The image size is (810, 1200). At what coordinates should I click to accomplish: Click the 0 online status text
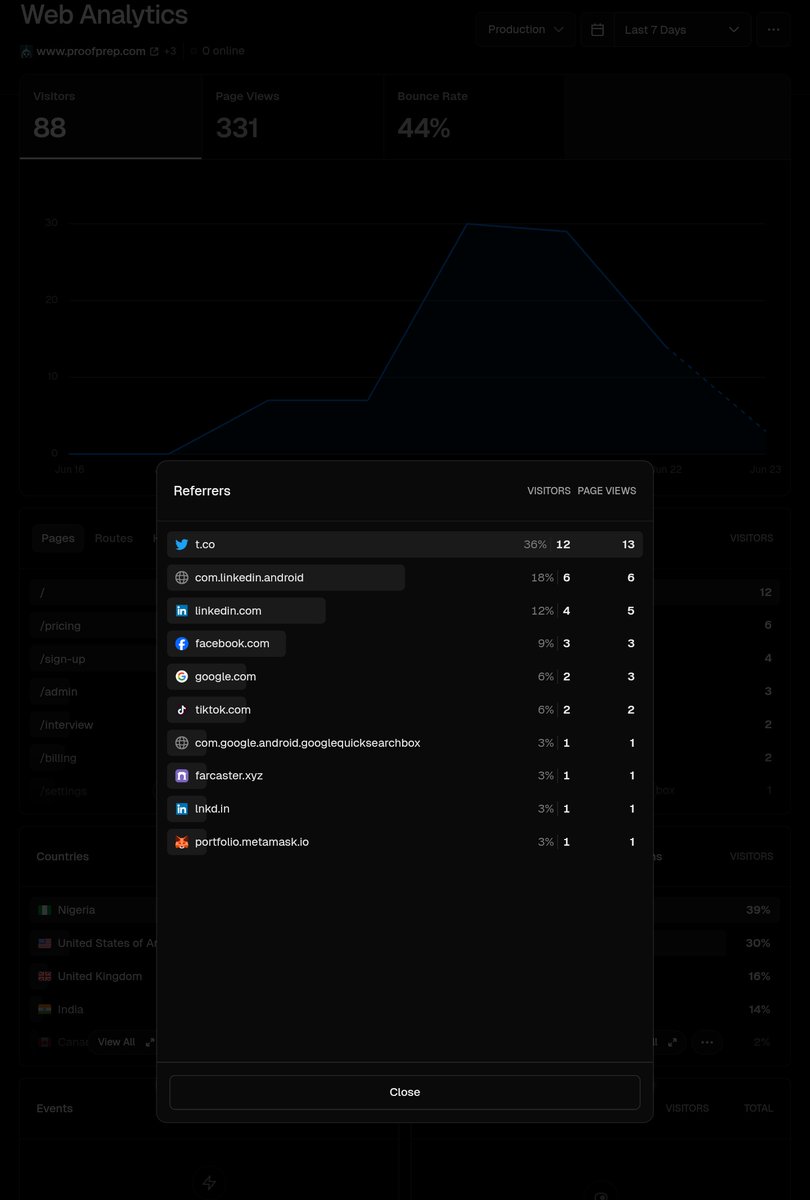click(223, 51)
